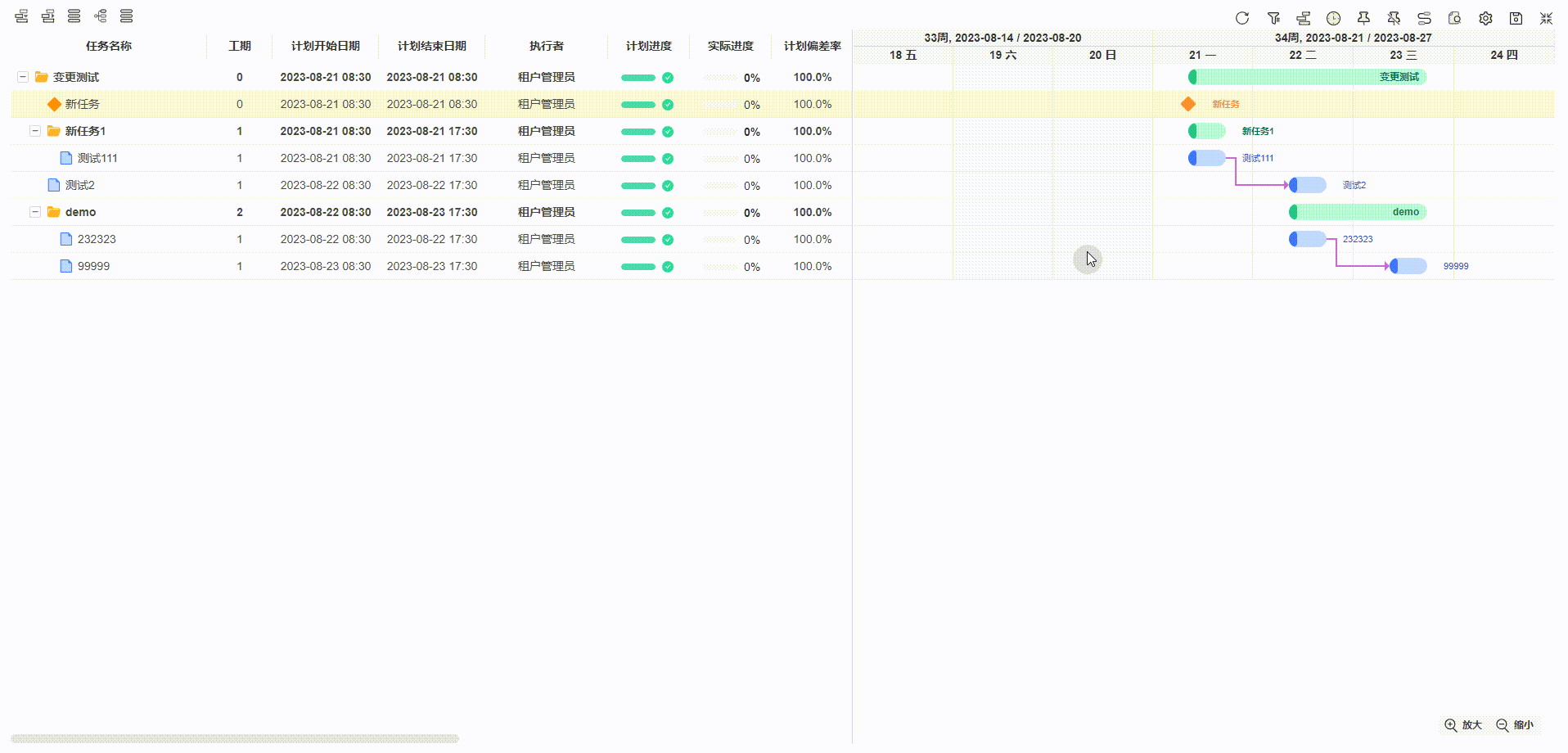Click the horizontal scrollbar under the task grid
The image size is (1568, 753).
[235, 738]
